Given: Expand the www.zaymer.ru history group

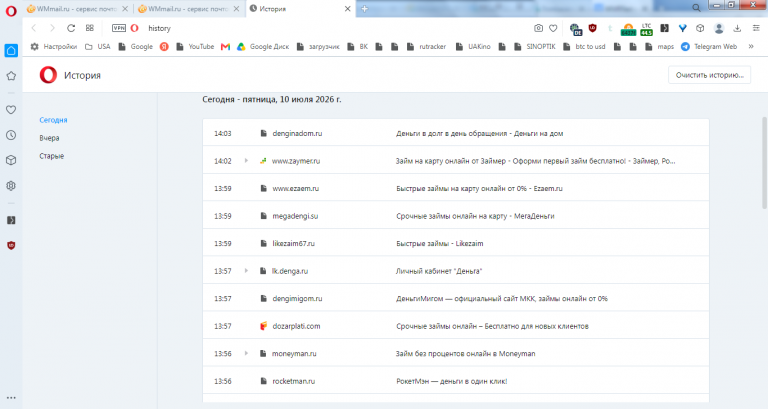Looking at the screenshot, I should pyautogui.click(x=246, y=161).
